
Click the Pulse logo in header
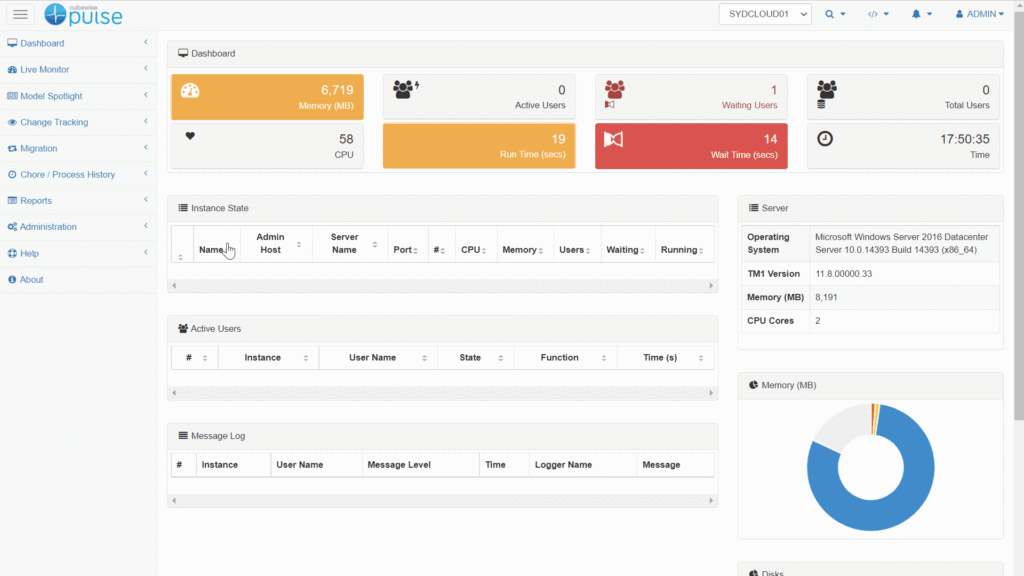tap(83, 14)
